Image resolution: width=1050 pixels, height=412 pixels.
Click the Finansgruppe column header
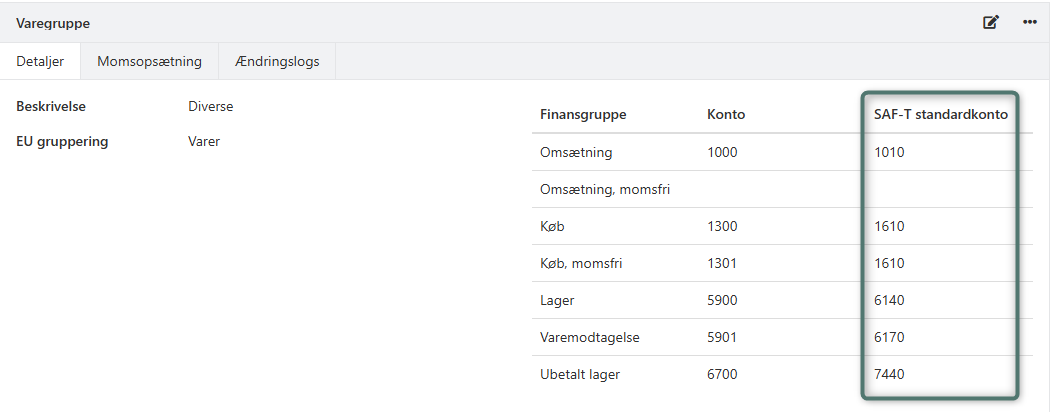pyautogui.click(x=583, y=114)
